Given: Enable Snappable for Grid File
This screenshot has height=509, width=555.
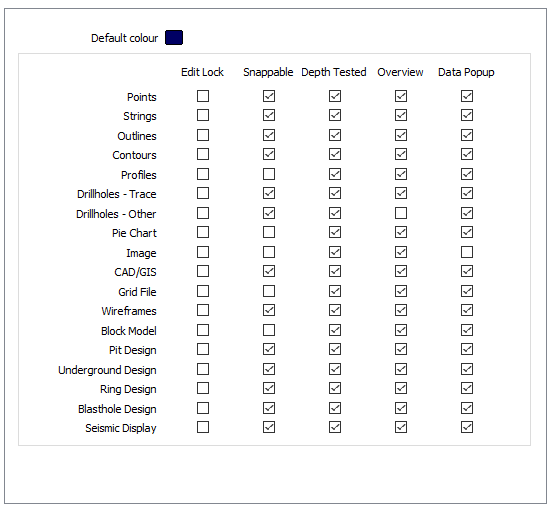Looking at the screenshot, I should point(269,291).
